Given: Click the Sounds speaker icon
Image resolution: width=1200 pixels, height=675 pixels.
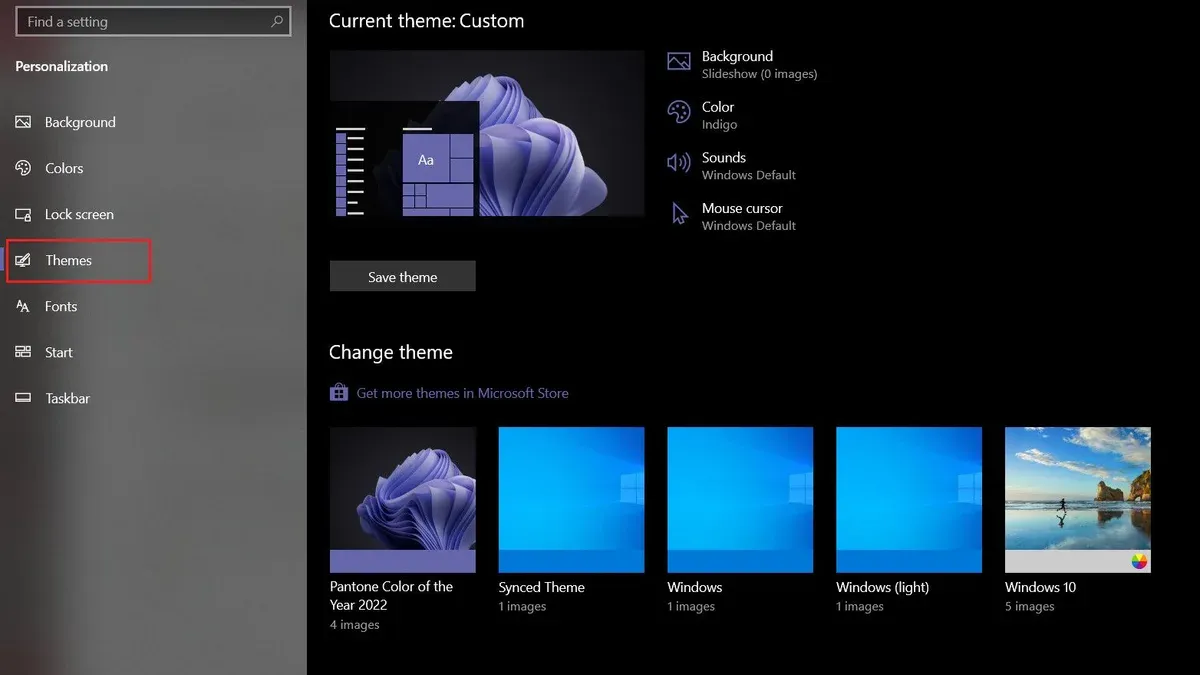Looking at the screenshot, I should [x=679, y=163].
